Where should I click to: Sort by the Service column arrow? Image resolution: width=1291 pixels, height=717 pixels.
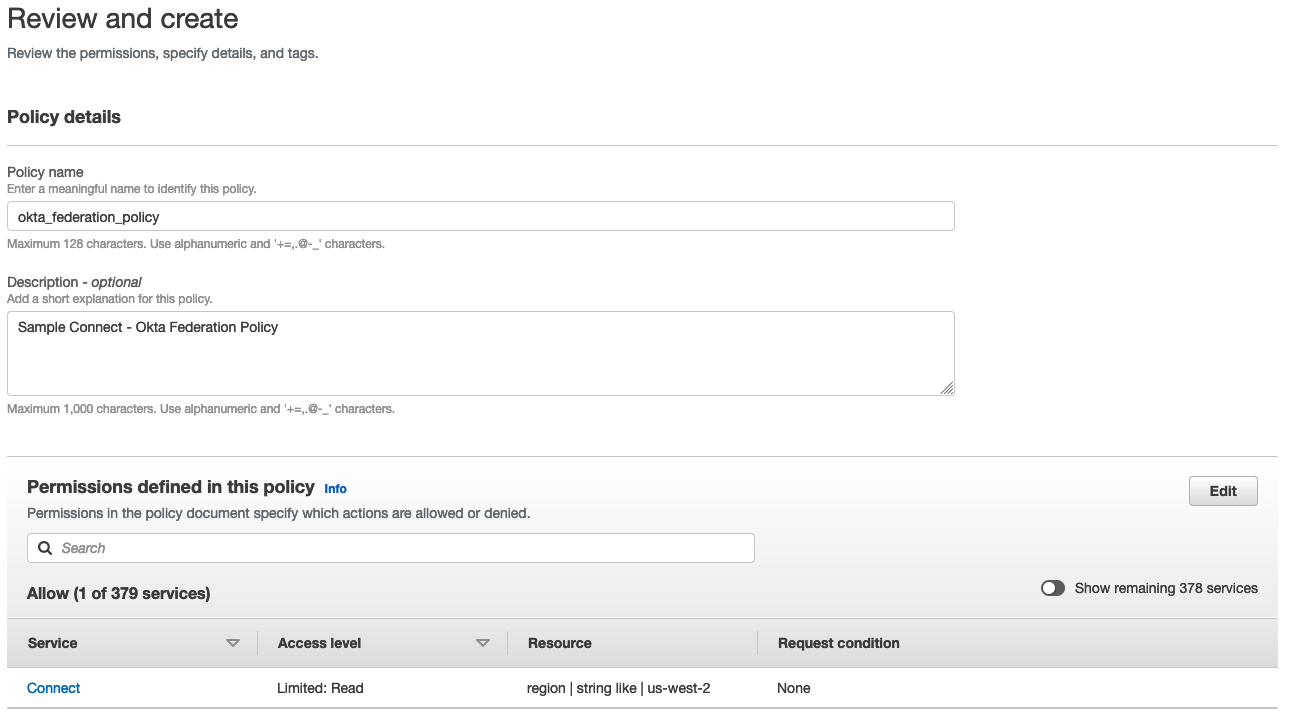coord(233,643)
